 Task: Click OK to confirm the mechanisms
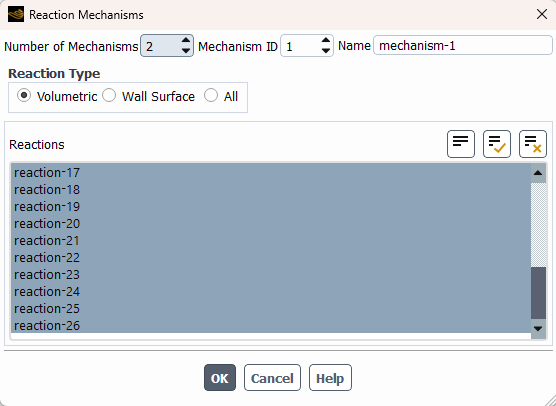pos(220,378)
